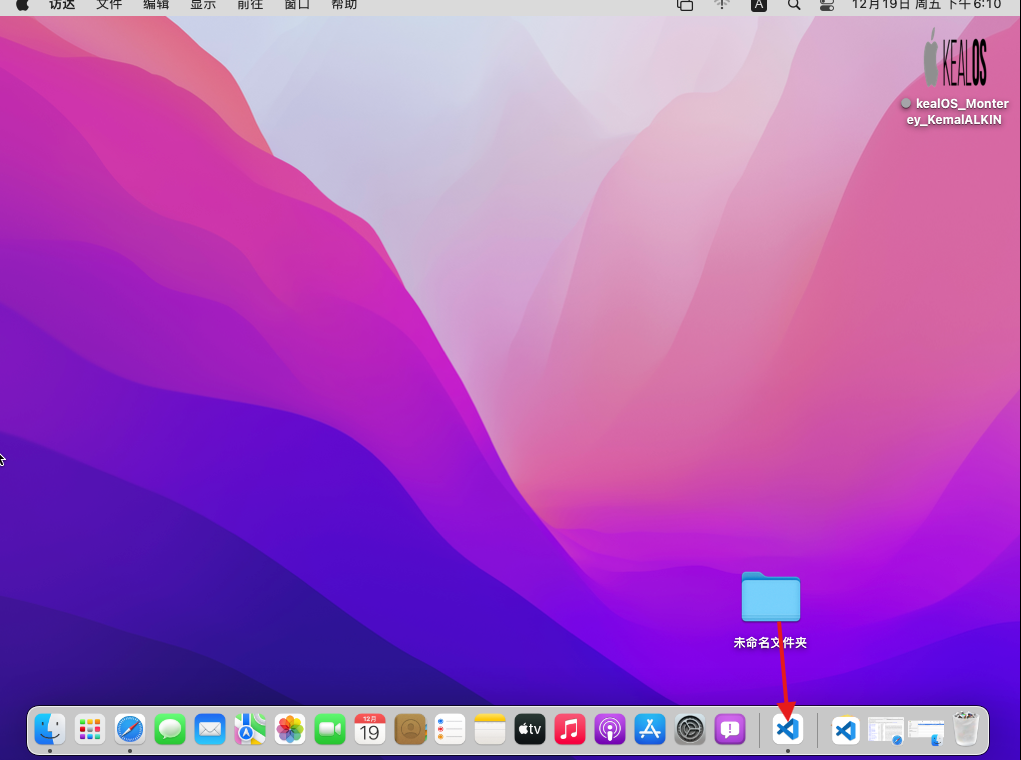Launch Launchpad from the dock

coord(90,730)
